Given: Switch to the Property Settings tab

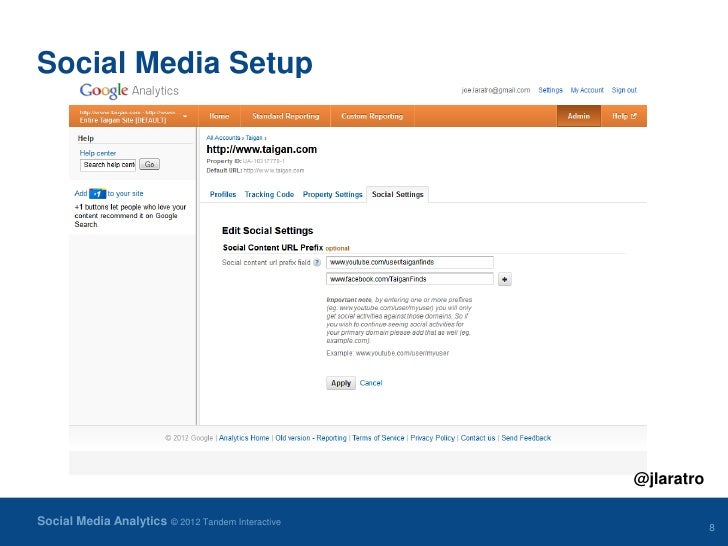Looking at the screenshot, I should (332, 195).
